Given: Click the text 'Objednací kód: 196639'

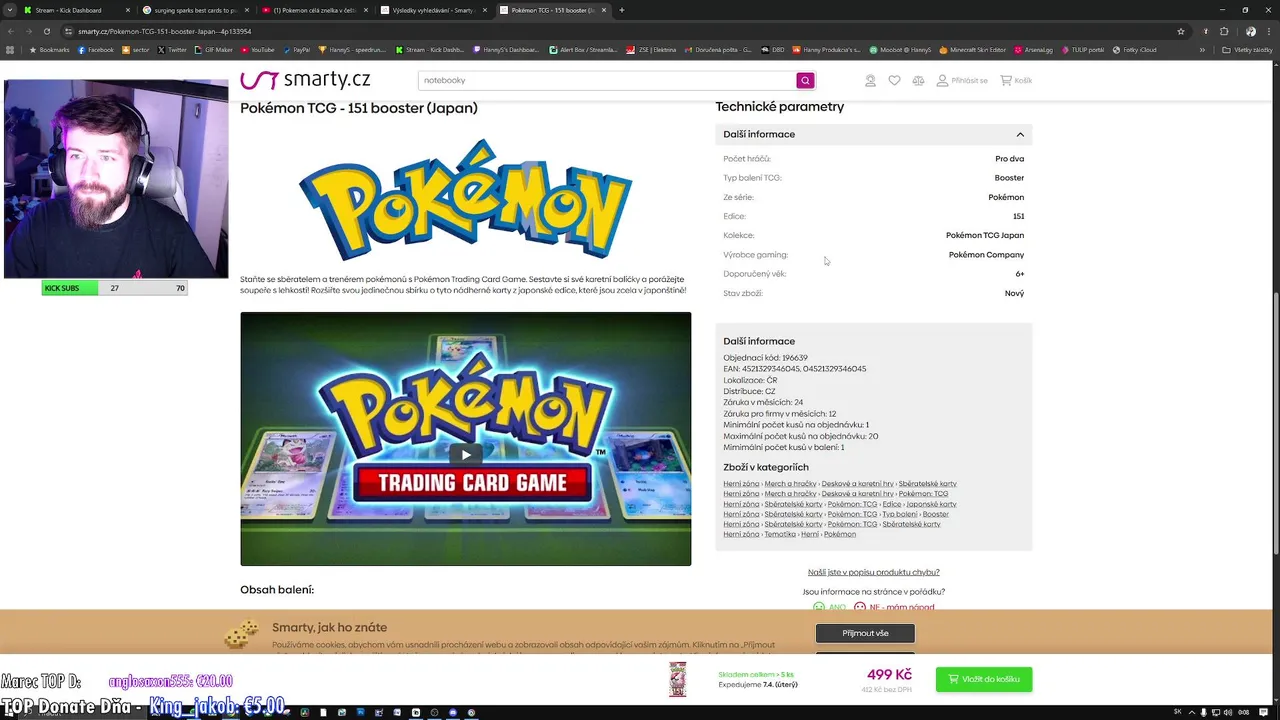Looking at the screenshot, I should [x=765, y=357].
